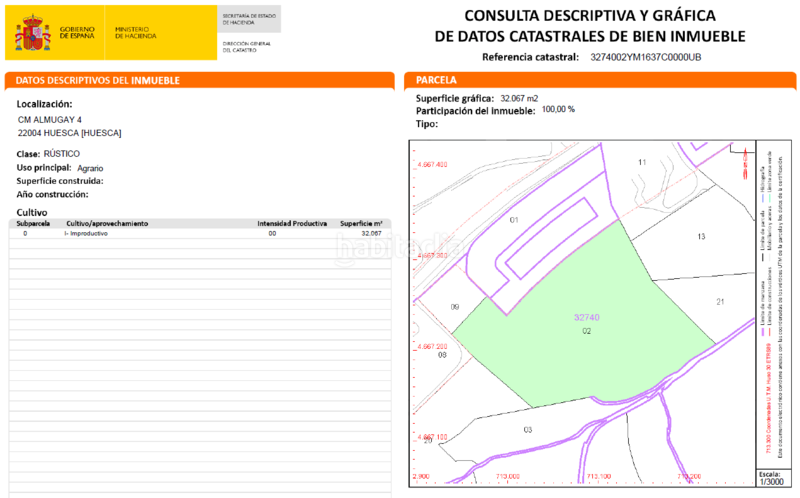Click the Gobierno de España logo text
The width and height of the screenshot is (800, 498).
[x=77, y=32]
